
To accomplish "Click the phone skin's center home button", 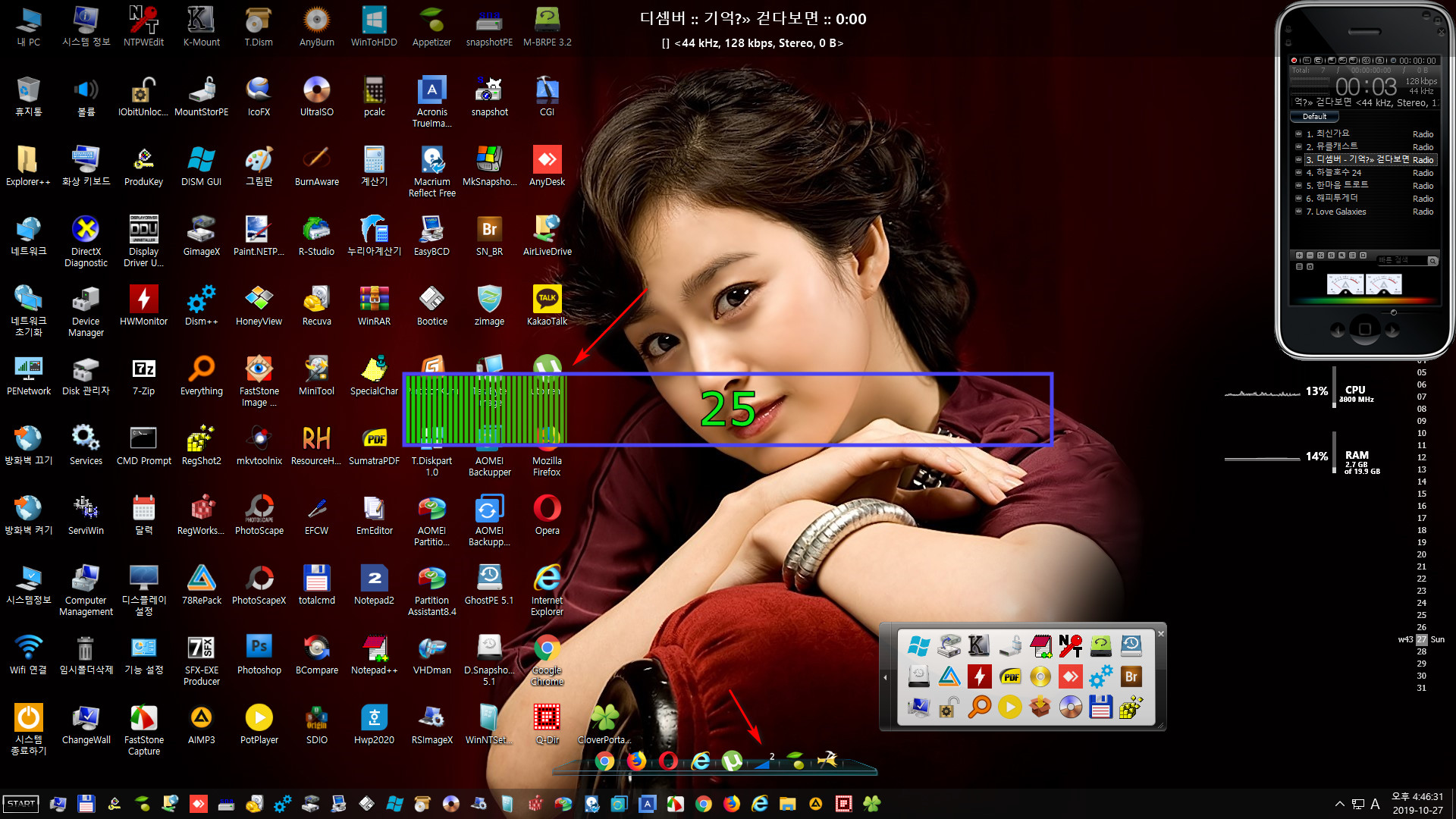I will pyautogui.click(x=1364, y=329).
